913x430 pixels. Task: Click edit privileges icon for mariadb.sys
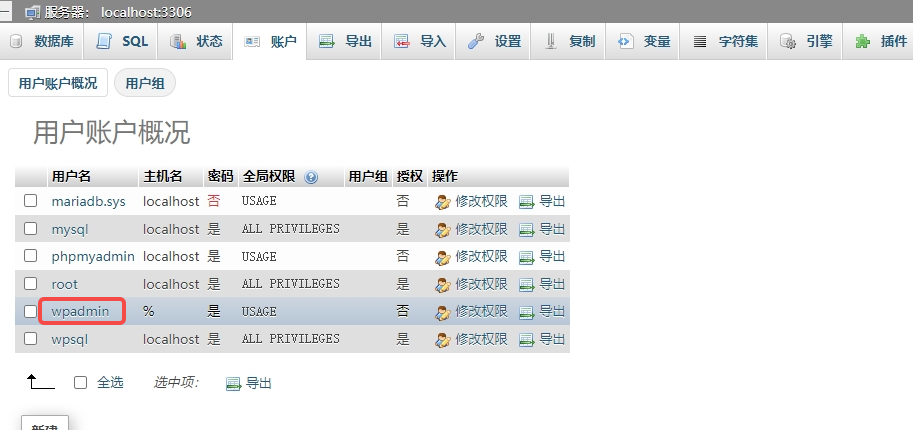point(443,201)
